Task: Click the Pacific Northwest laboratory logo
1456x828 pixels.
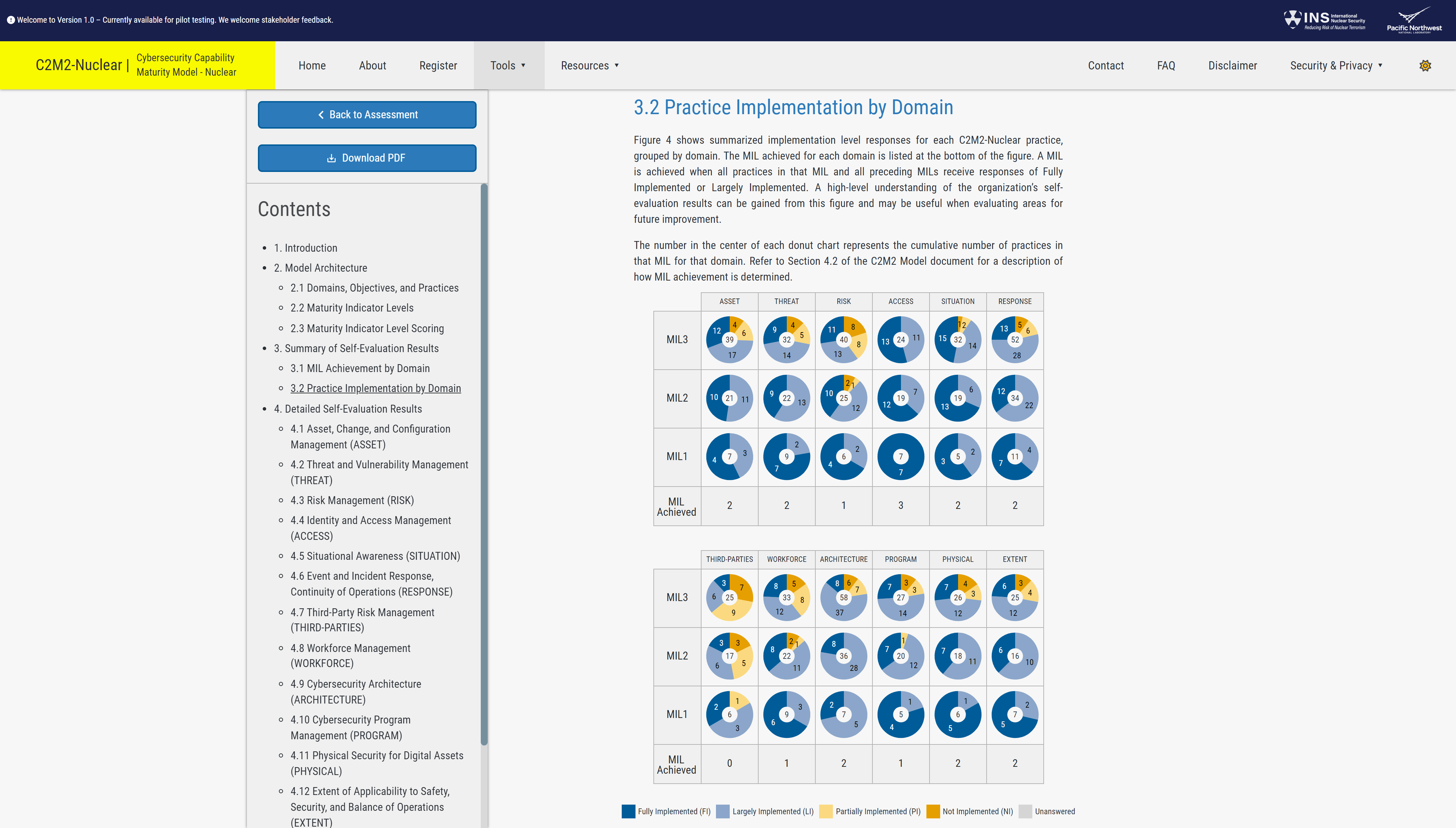Action: click(x=1414, y=20)
